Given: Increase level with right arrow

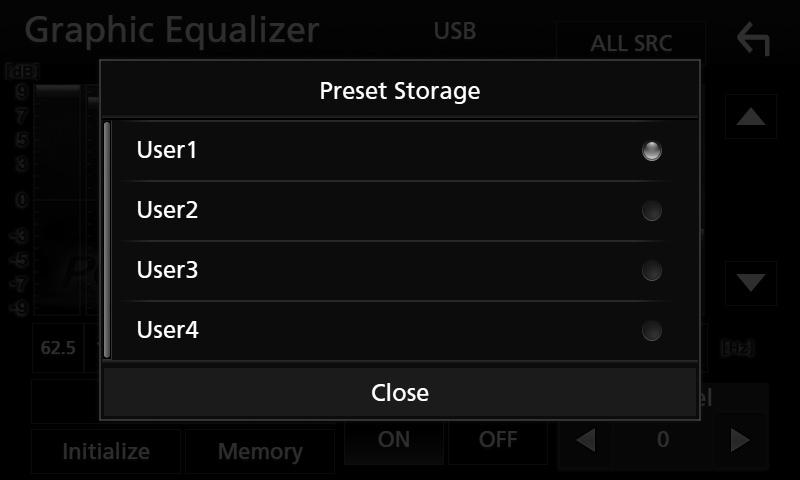Looking at the screenshot, I should [x=740, y=440].
